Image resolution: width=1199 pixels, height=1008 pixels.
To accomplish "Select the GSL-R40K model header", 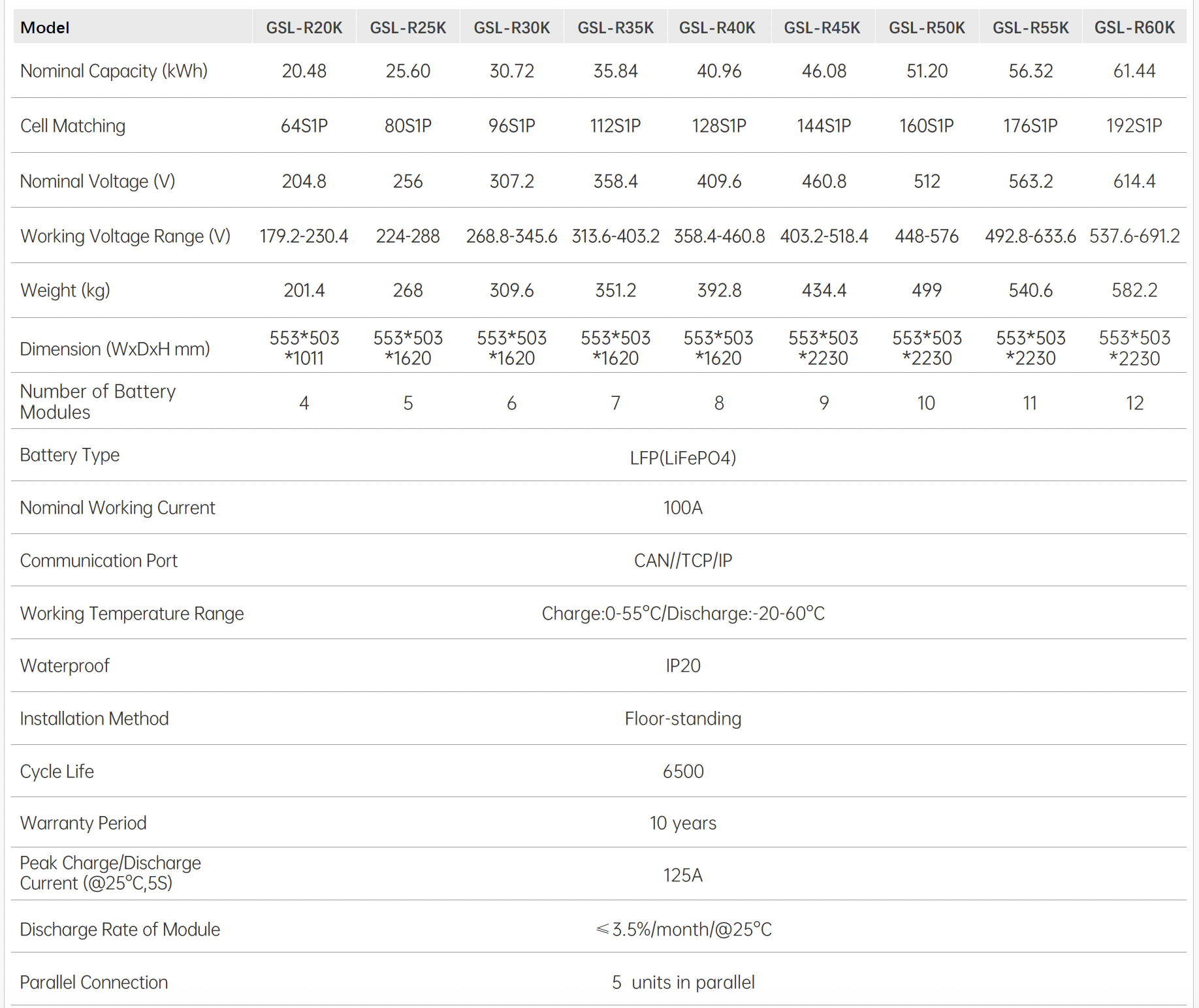I will [x=717, y=27].
